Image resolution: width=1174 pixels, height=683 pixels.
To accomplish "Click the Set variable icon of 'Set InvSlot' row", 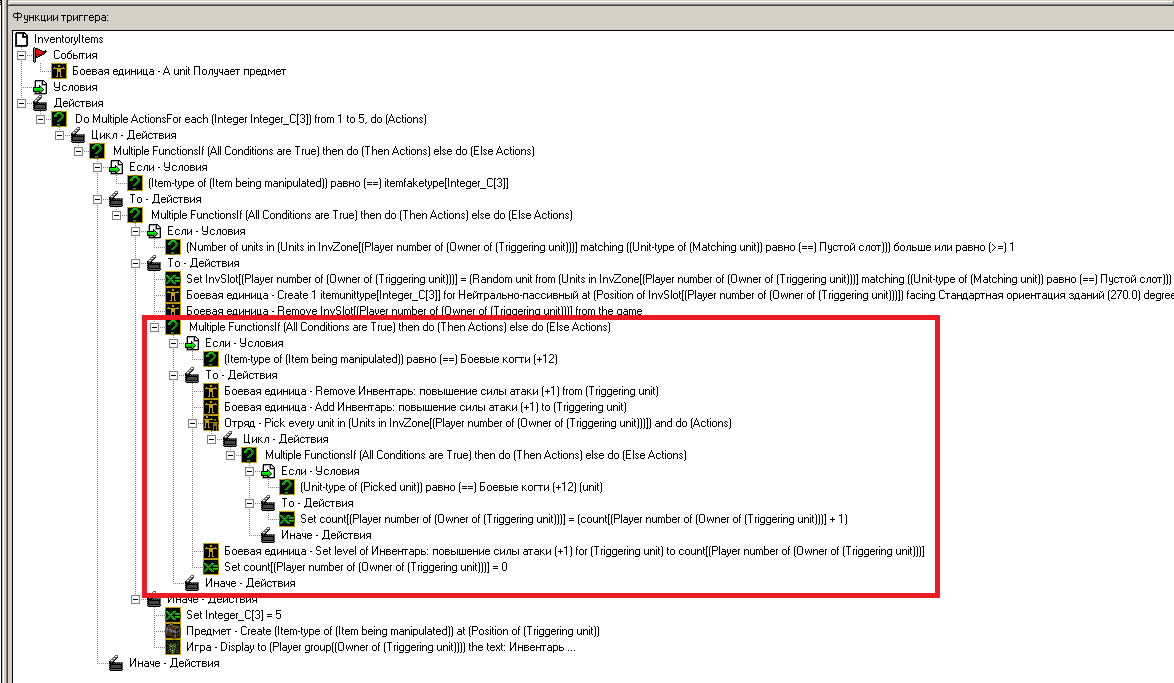I will click(x=173, y=279).
